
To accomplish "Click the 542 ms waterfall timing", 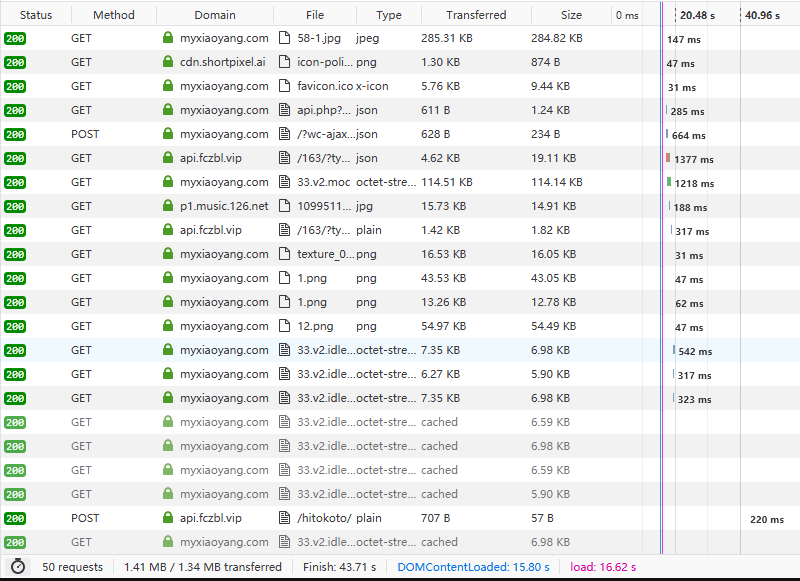I will pos(695,351).
